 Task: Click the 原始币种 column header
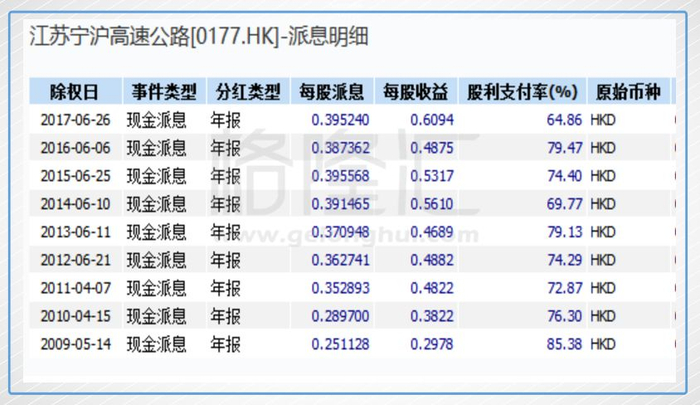(x=628, y=92)
